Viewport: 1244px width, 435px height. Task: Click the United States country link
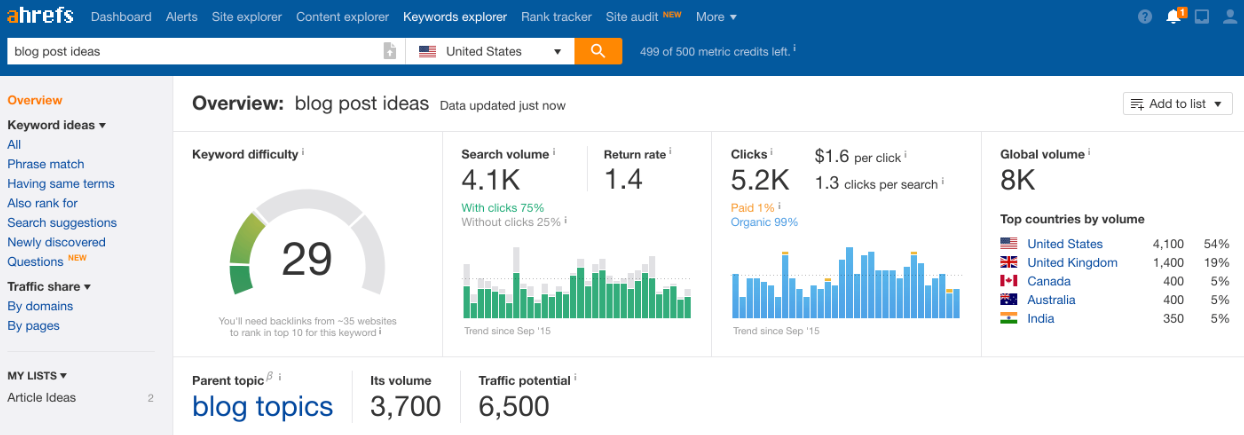point(1065,243)
